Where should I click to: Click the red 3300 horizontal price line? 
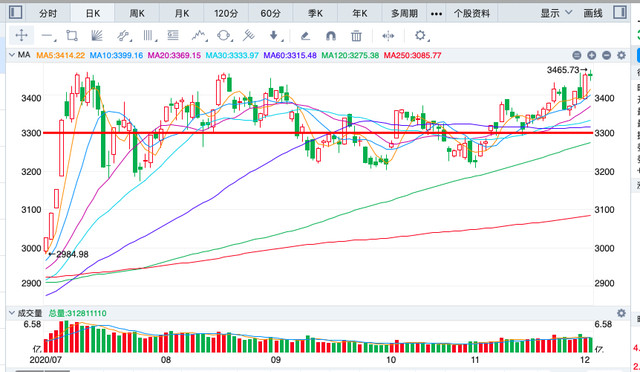[x=318, y=133]
